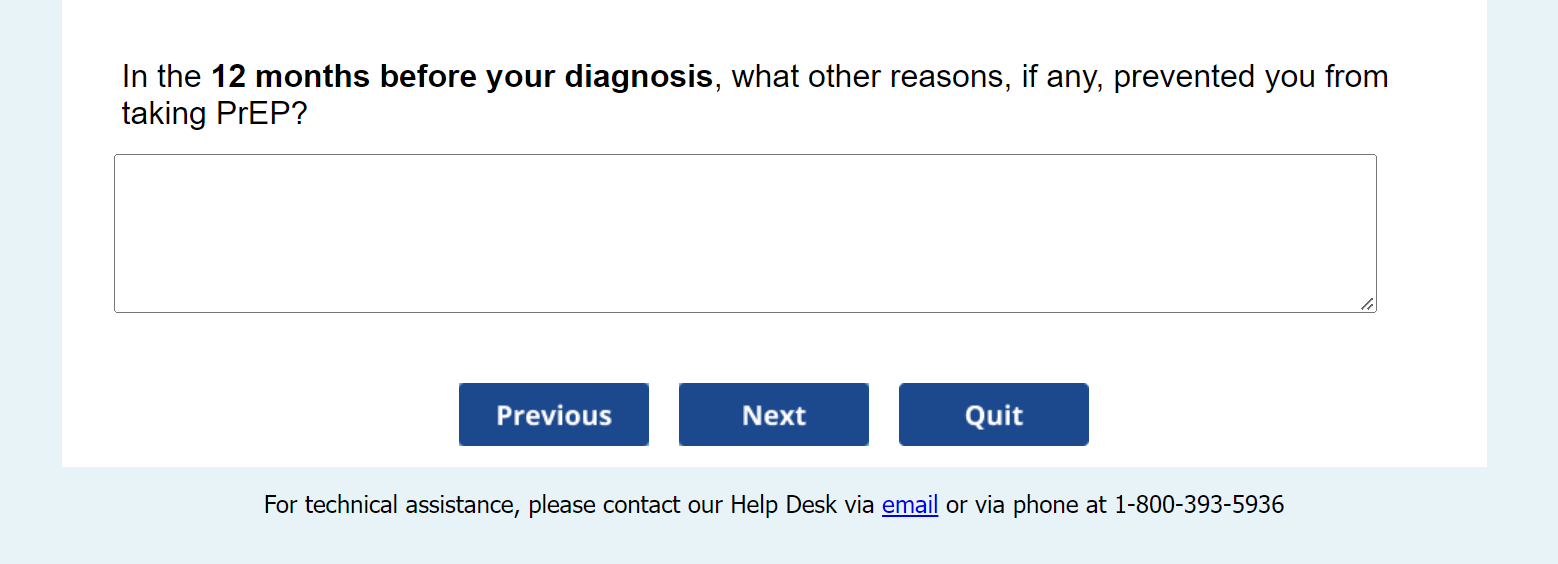Click the light blue margin left of the form
Image resolution: width=1558 pixels, height=564 pixels.
click(x=30, y=250)
